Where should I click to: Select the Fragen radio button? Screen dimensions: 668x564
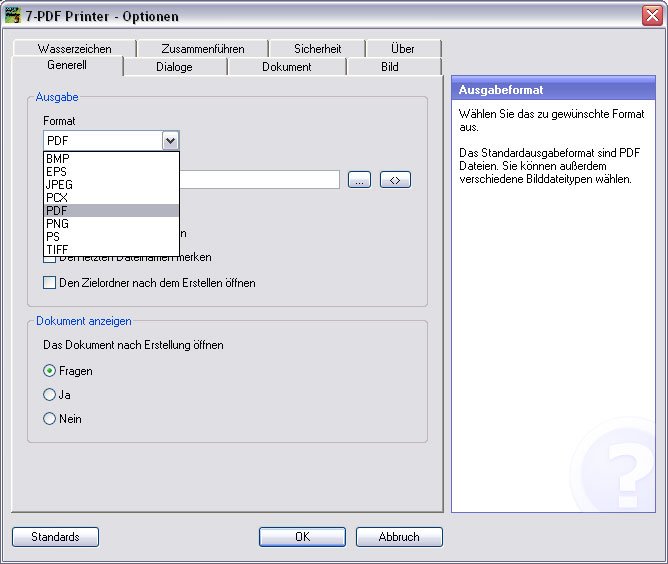tap(49, 371)
